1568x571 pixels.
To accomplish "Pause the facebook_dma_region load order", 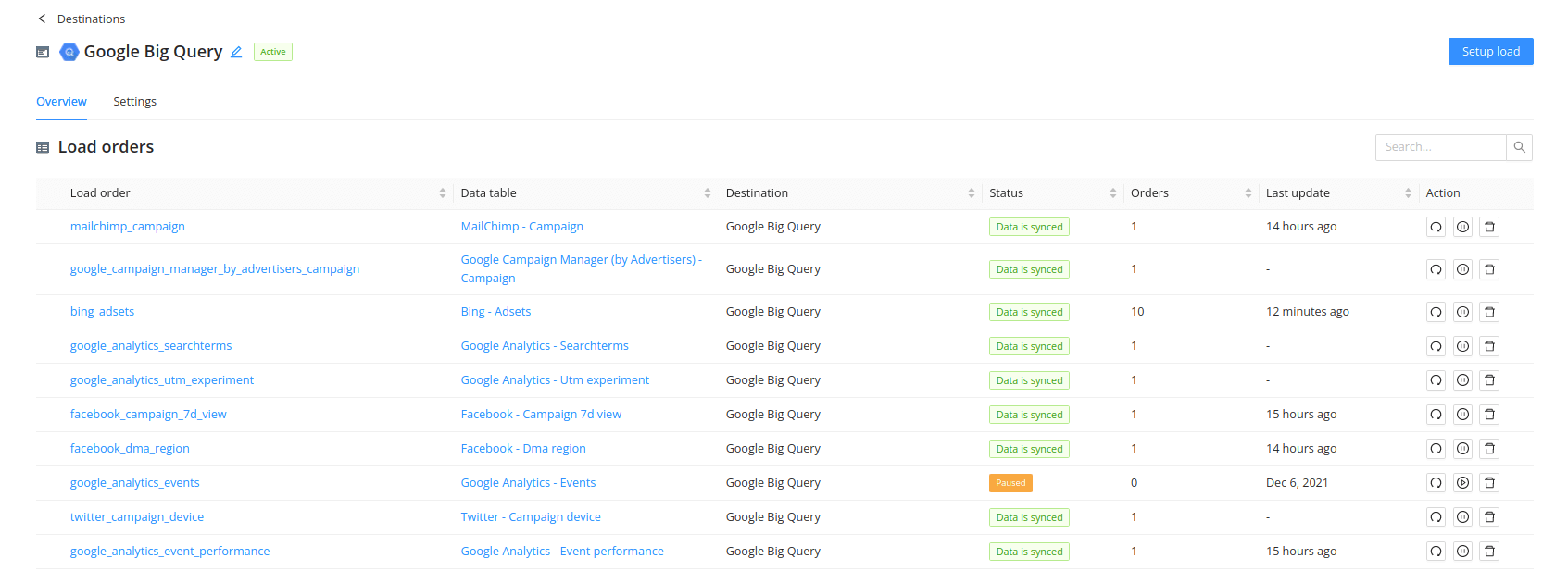I will pos(1462,449).
